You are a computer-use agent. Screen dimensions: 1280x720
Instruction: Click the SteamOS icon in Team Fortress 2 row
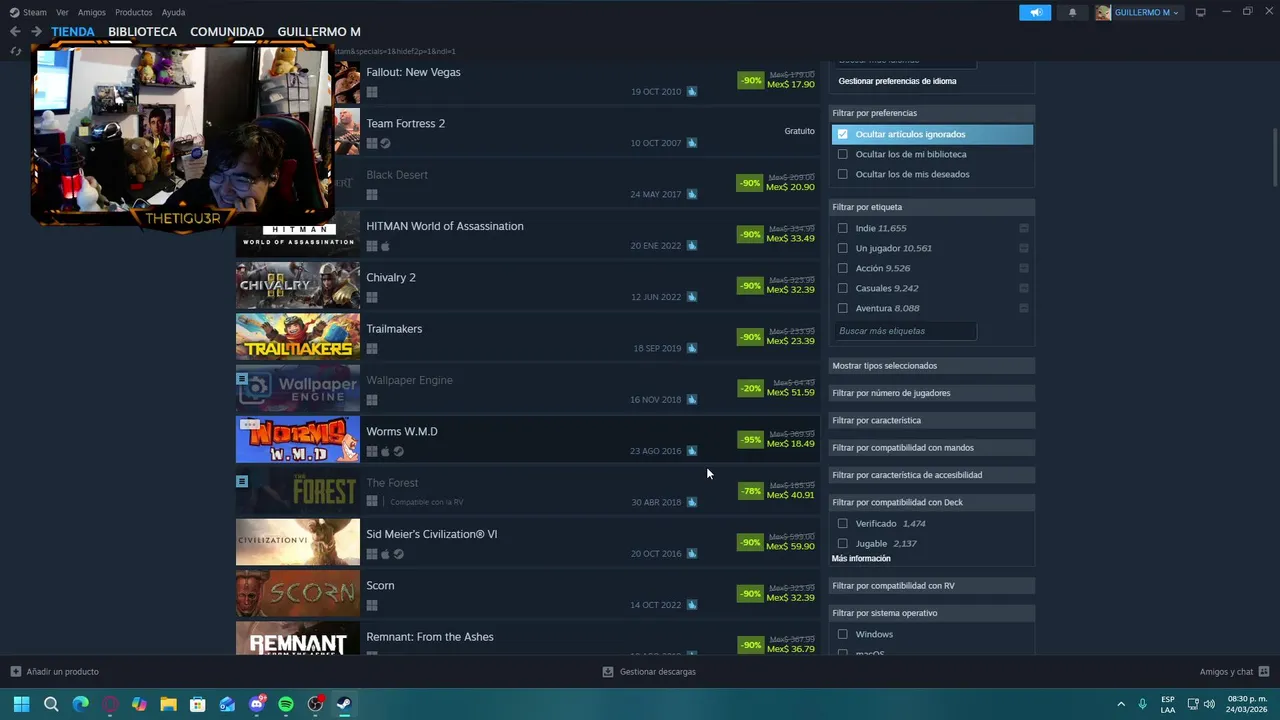(385, 143)
